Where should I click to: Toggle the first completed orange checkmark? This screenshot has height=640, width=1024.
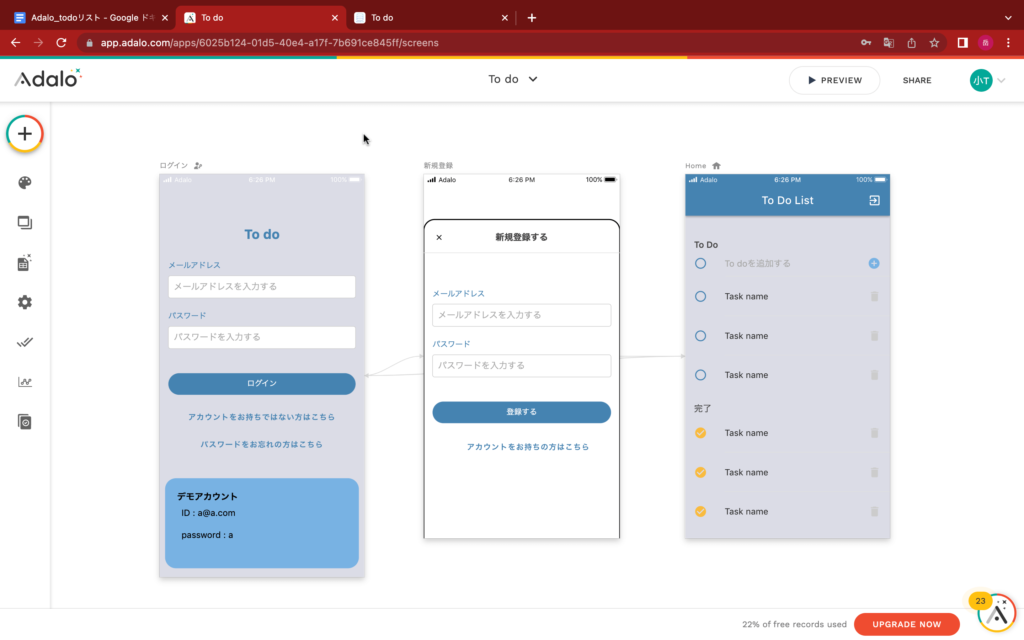pyautogui.click(x=700, y=433)
